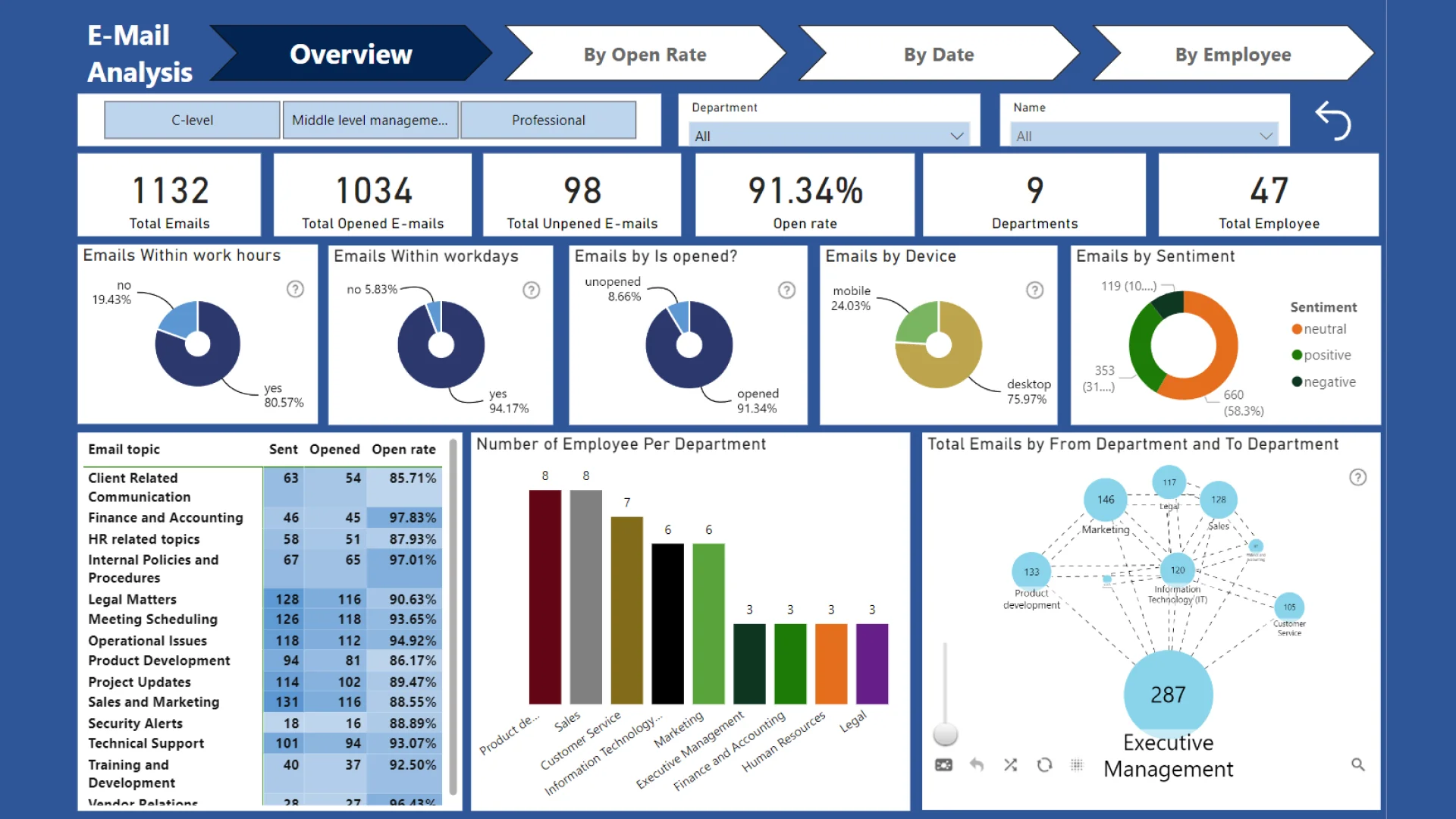Click the refresh icon under network chart
Viewport: 1456px width, 819px height.
click(x=1044, y=765)
